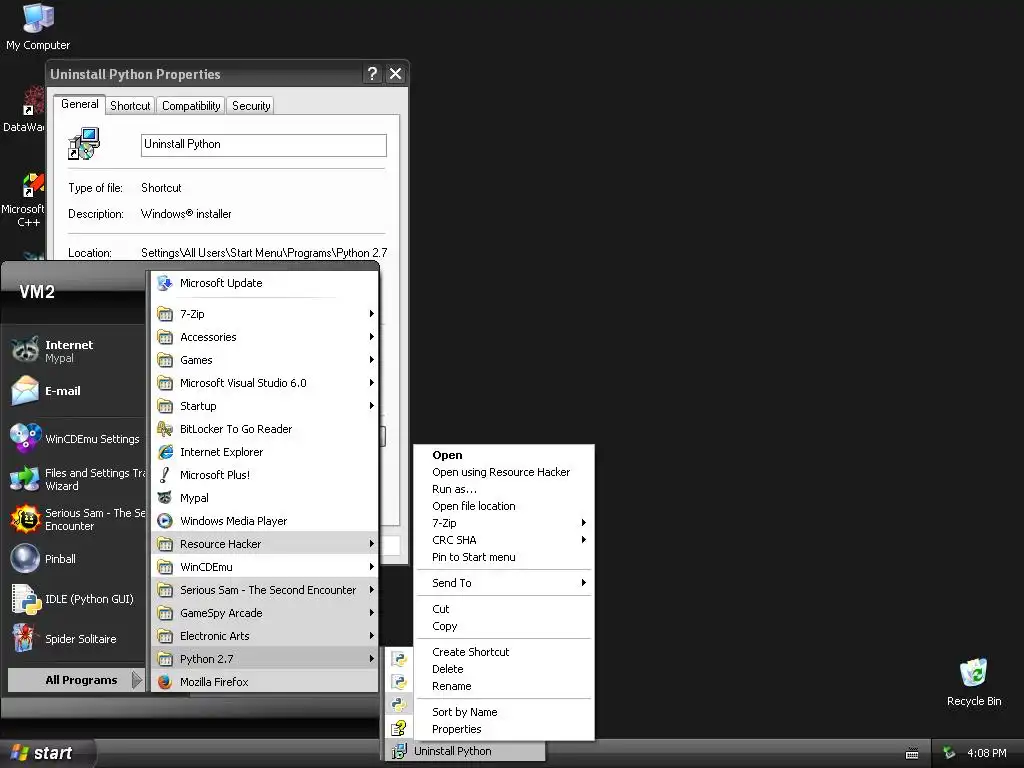Click the Mypal Internet raccoon icon
The width and height of the screenshot is (1024, 768).
pos(25,350)
